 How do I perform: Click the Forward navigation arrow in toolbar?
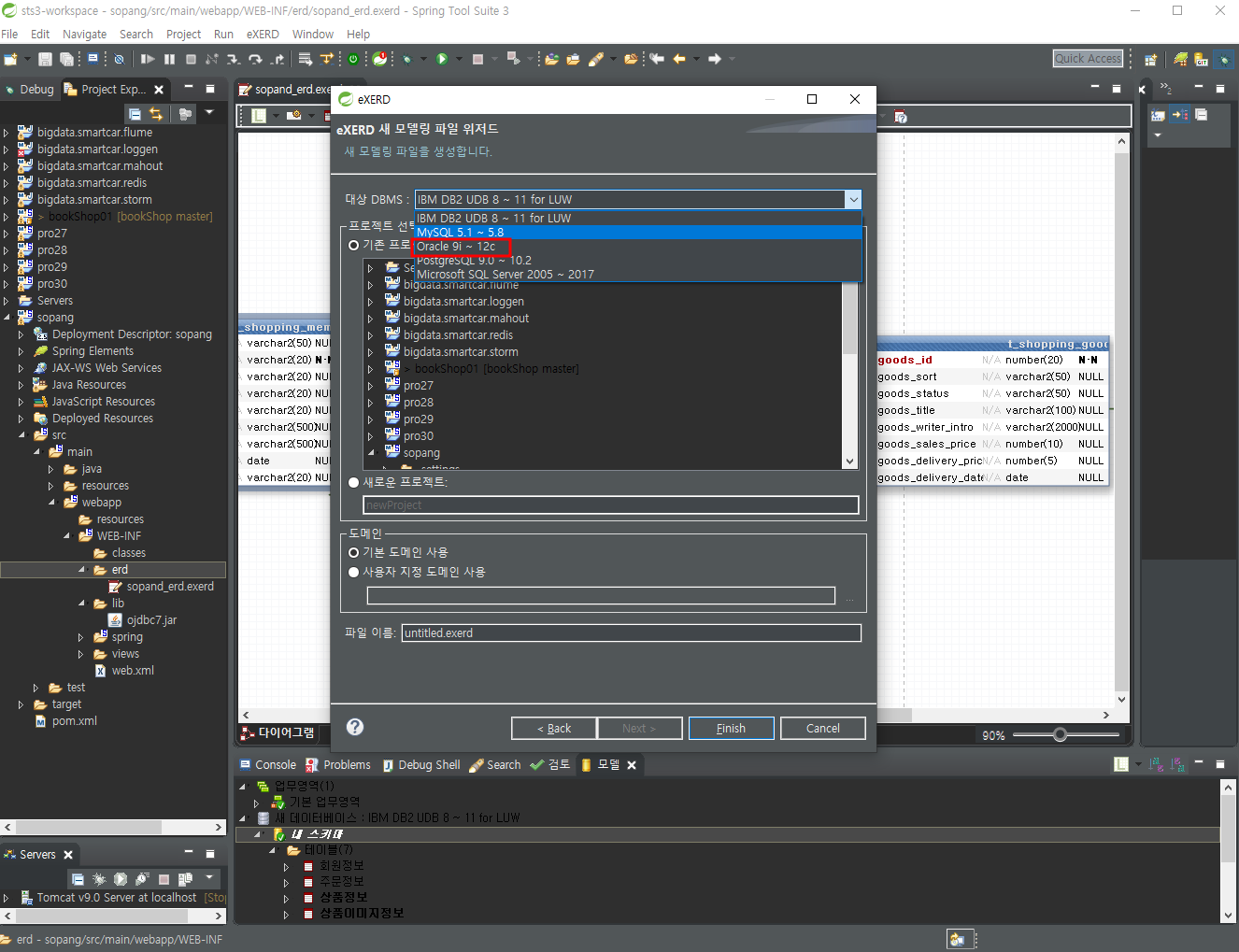click(715, 59)
